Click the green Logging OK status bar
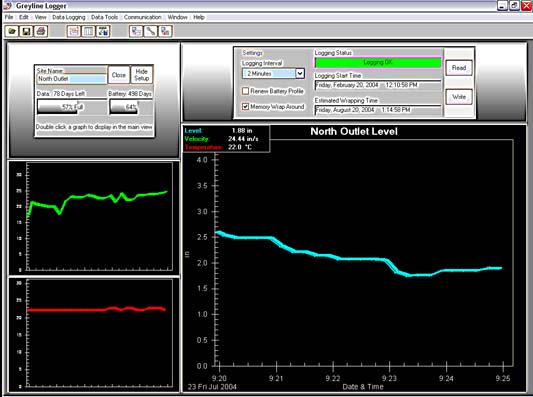Viewport: 533px width, 397px height. [x=378, y=63]
